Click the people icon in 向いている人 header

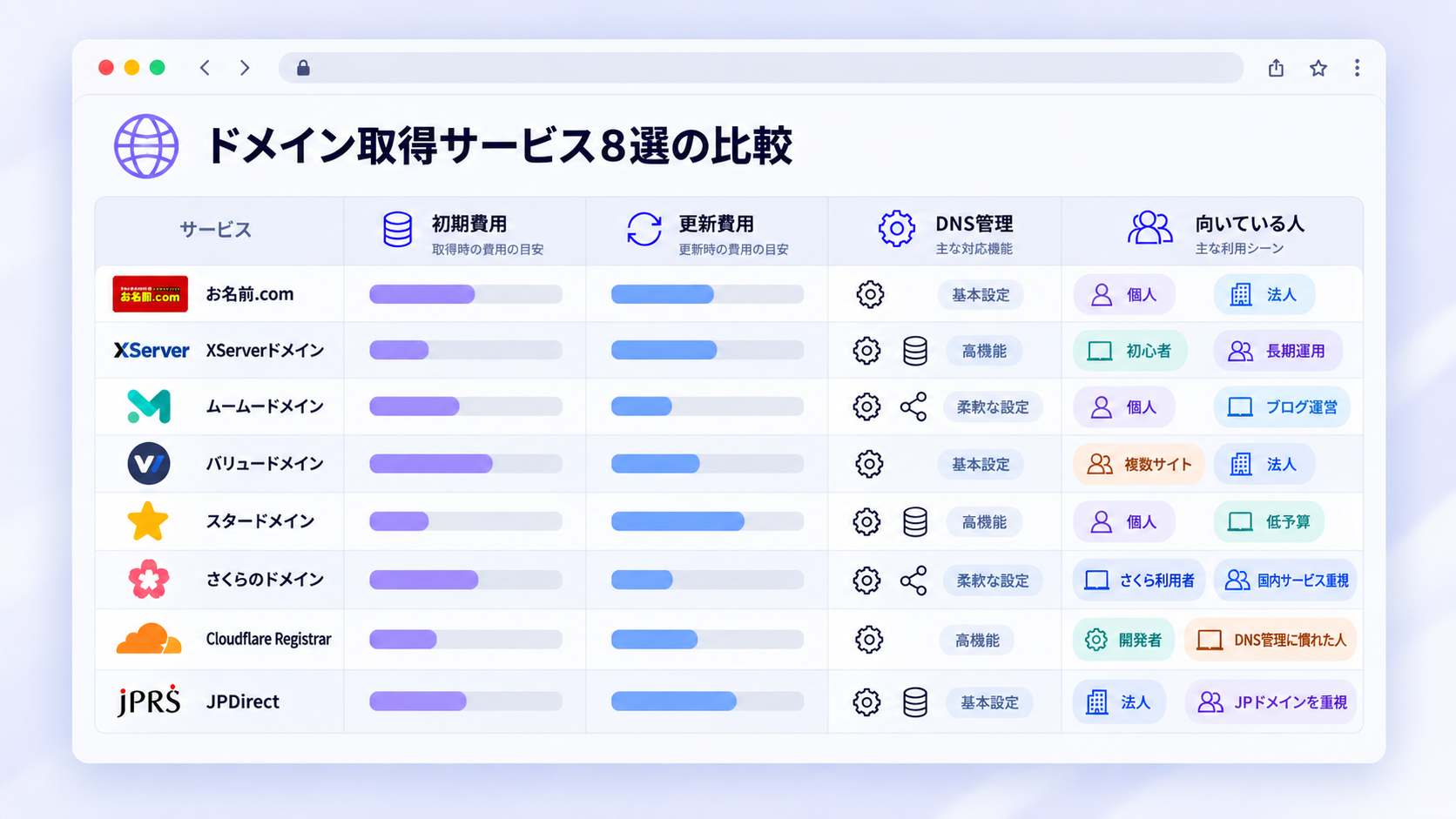(1150, 229)
